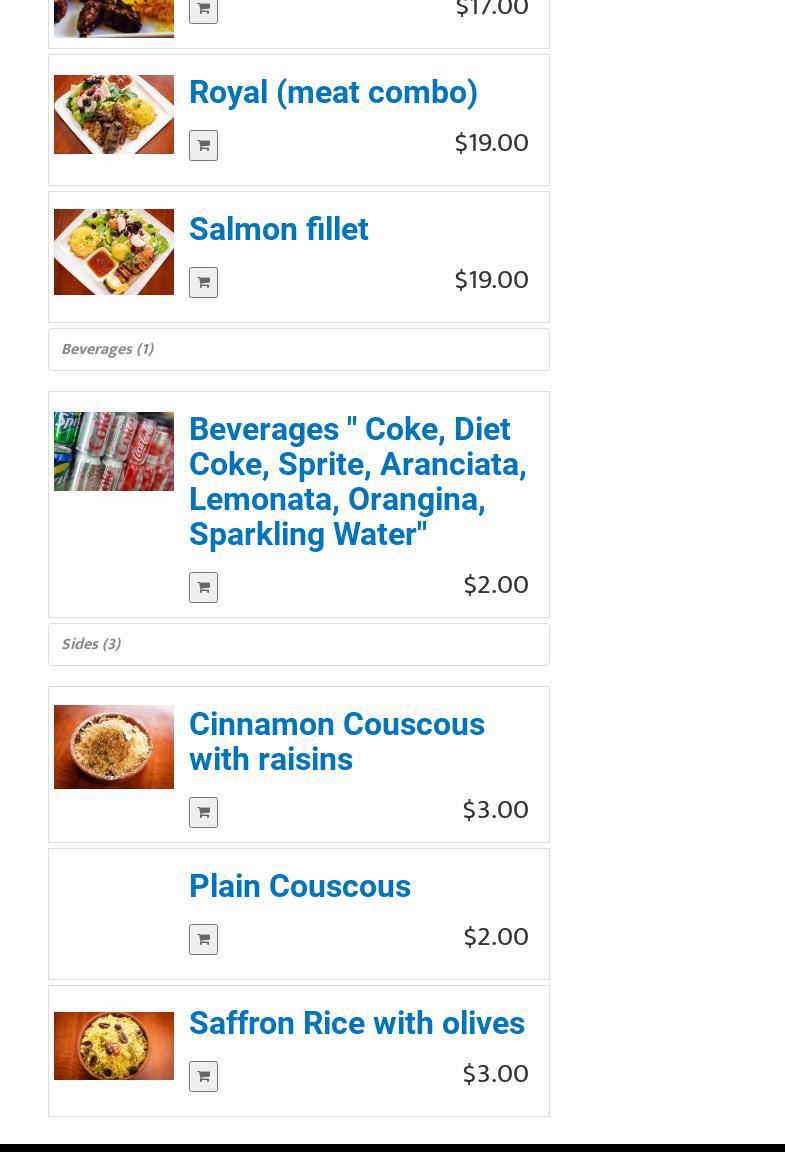785x1152 pixels.
Task: Open the Plain Couscous title link
Action: pyautogui.click(x=299, y=886)
